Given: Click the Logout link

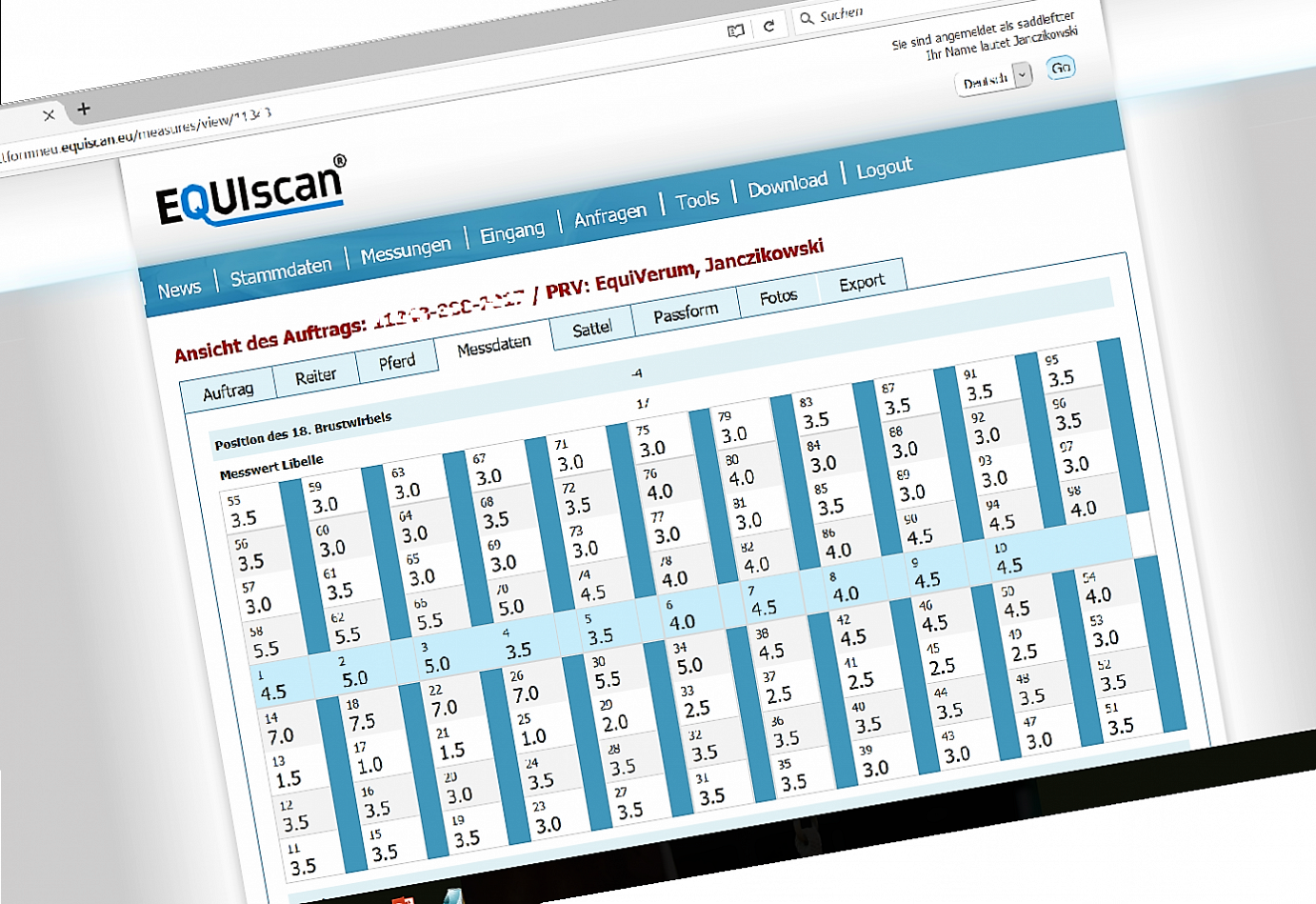Looking at the screenshot, I should [884, 169].
